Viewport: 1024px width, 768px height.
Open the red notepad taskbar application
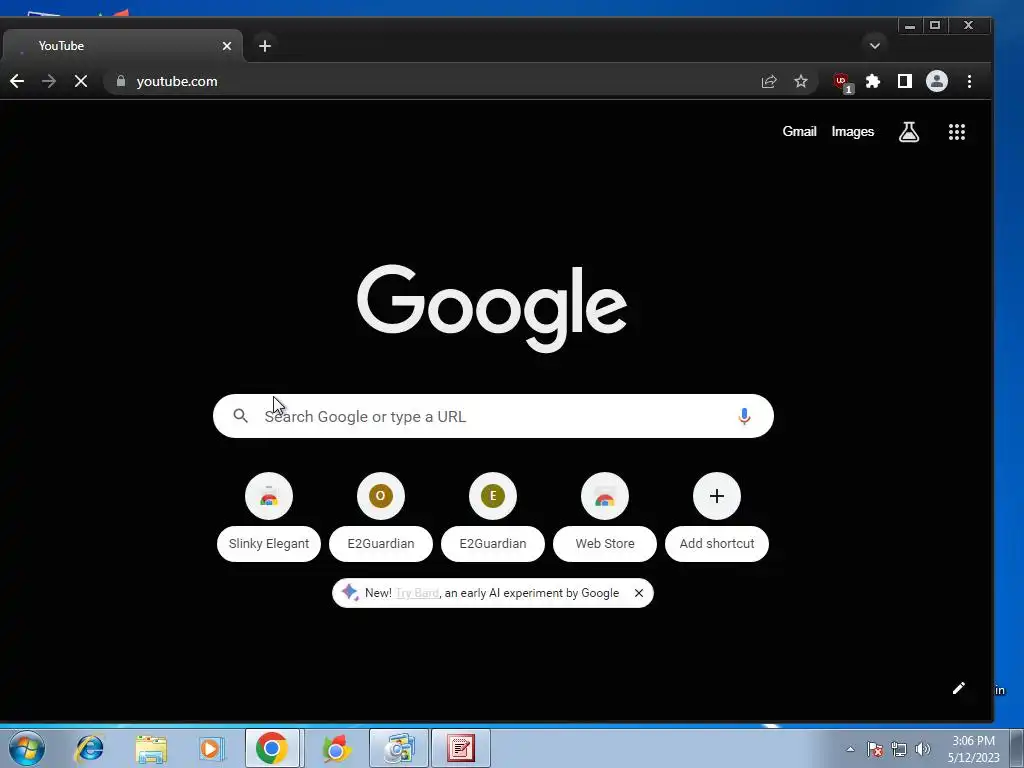pyautogui.click(x=461, y=748)
